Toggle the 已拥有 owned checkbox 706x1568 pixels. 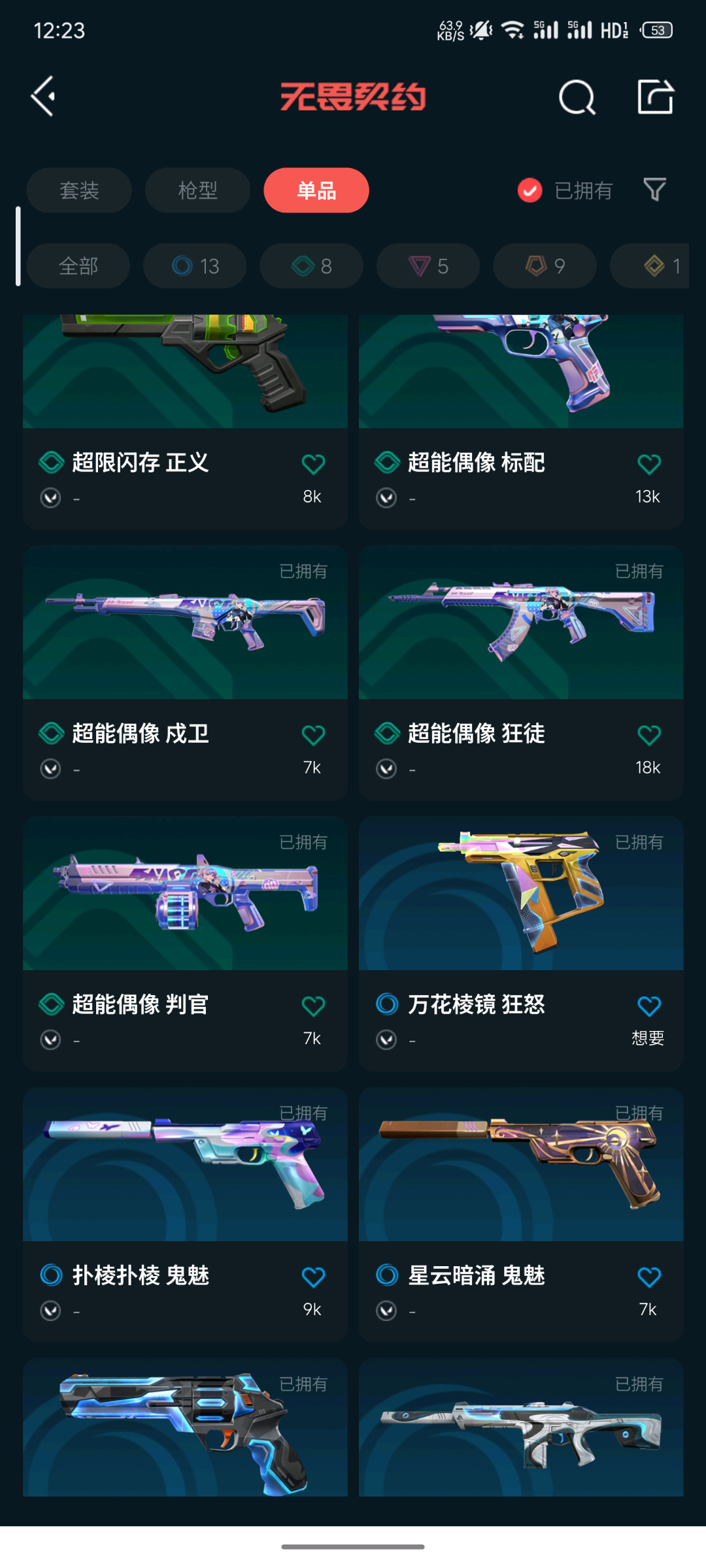[530, 190]
